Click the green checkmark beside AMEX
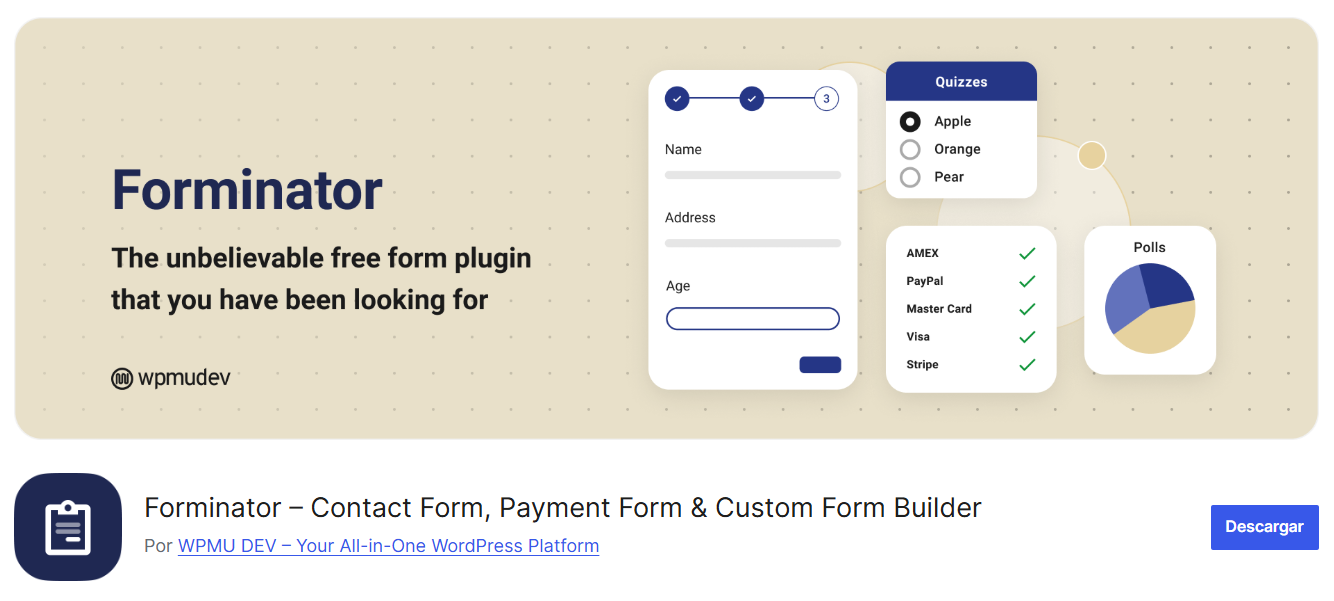The image size is (1334, 601). tap(1027, 253)
